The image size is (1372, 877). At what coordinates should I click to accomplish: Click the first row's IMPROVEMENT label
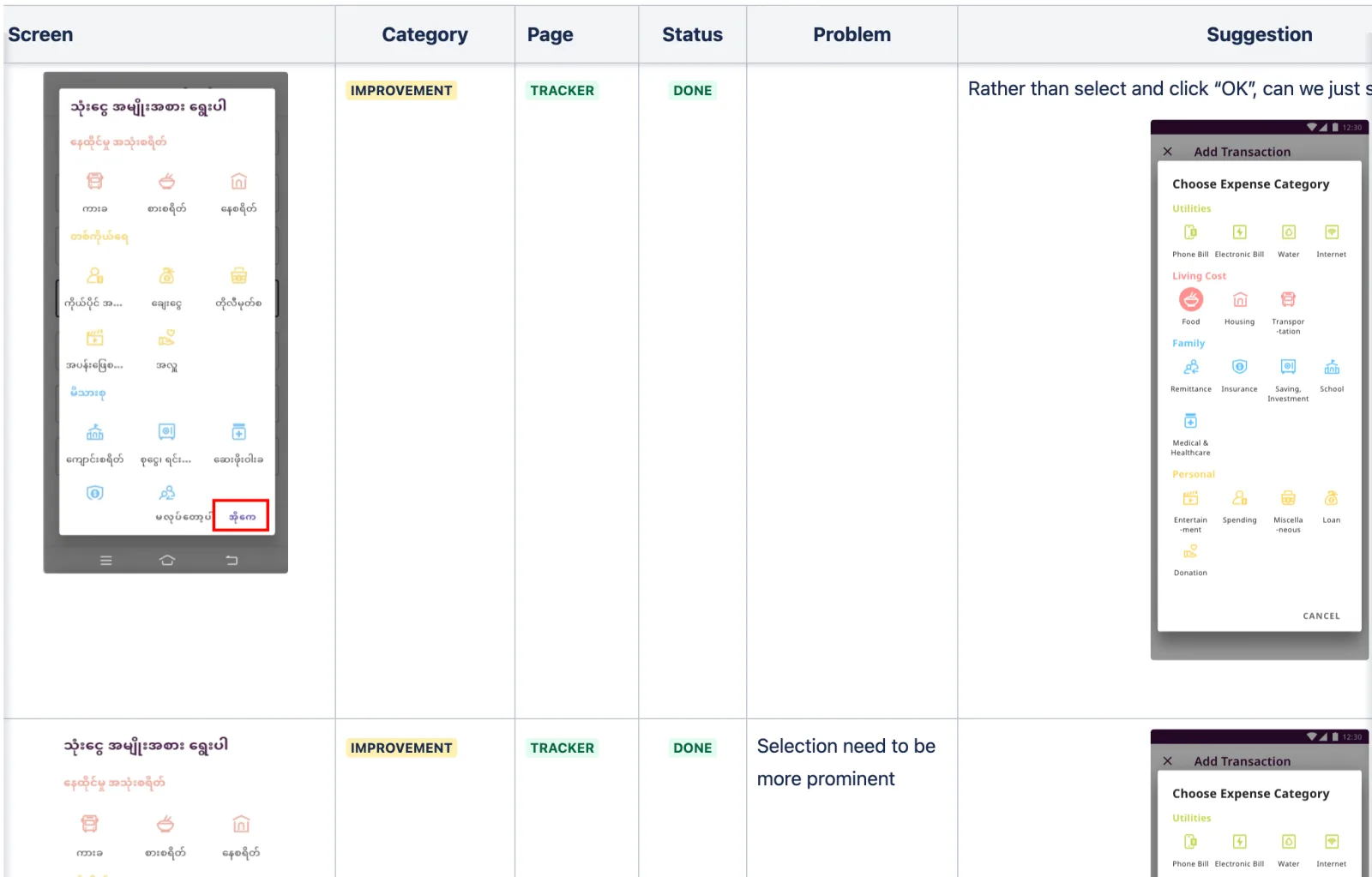point(401,91)
